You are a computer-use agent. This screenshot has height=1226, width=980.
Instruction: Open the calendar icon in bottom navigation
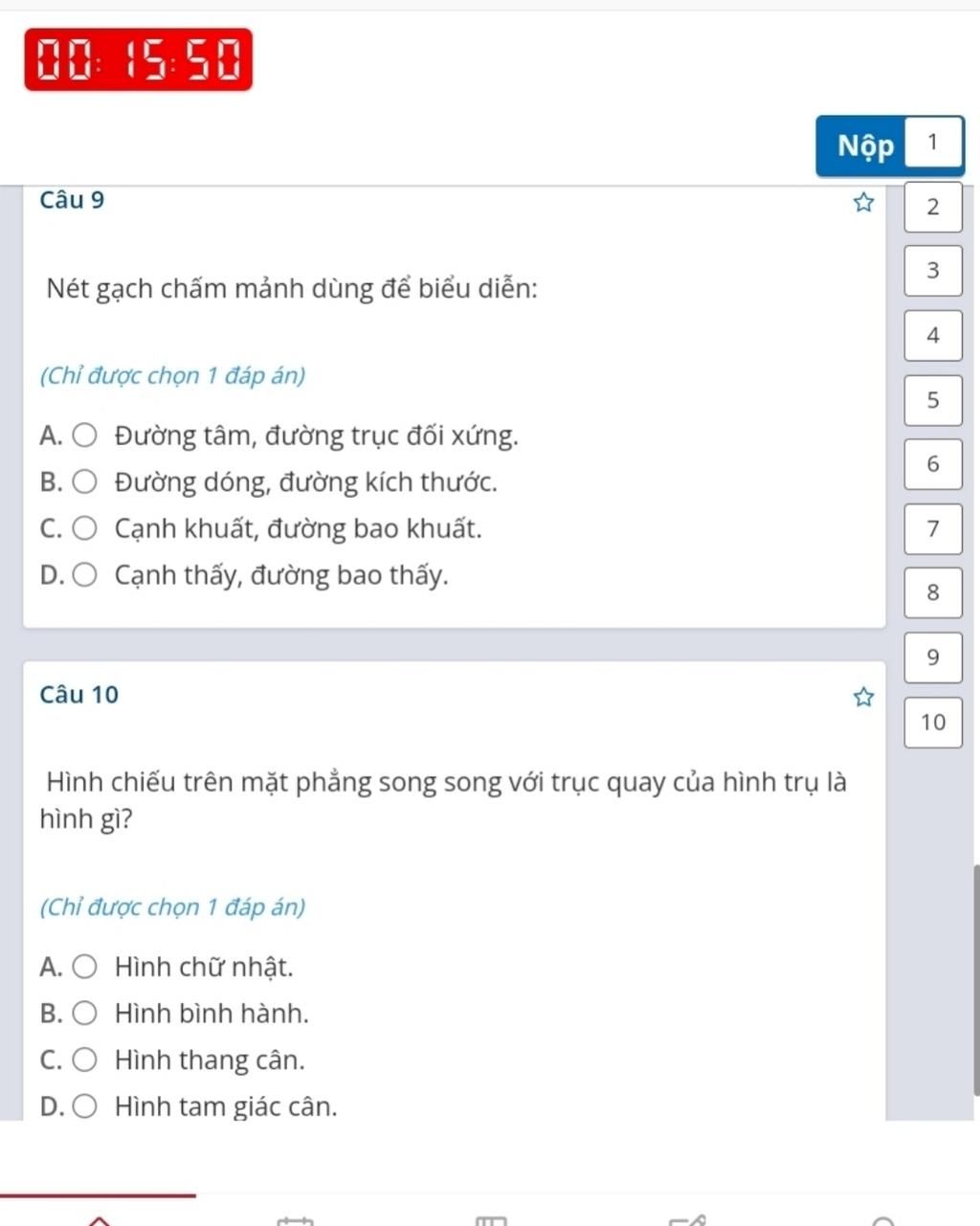295,1220
